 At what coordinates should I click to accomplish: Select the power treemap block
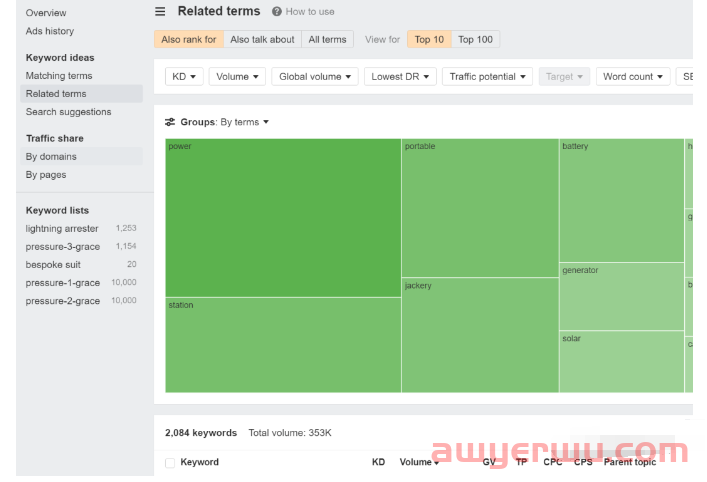tap(283, 218)
